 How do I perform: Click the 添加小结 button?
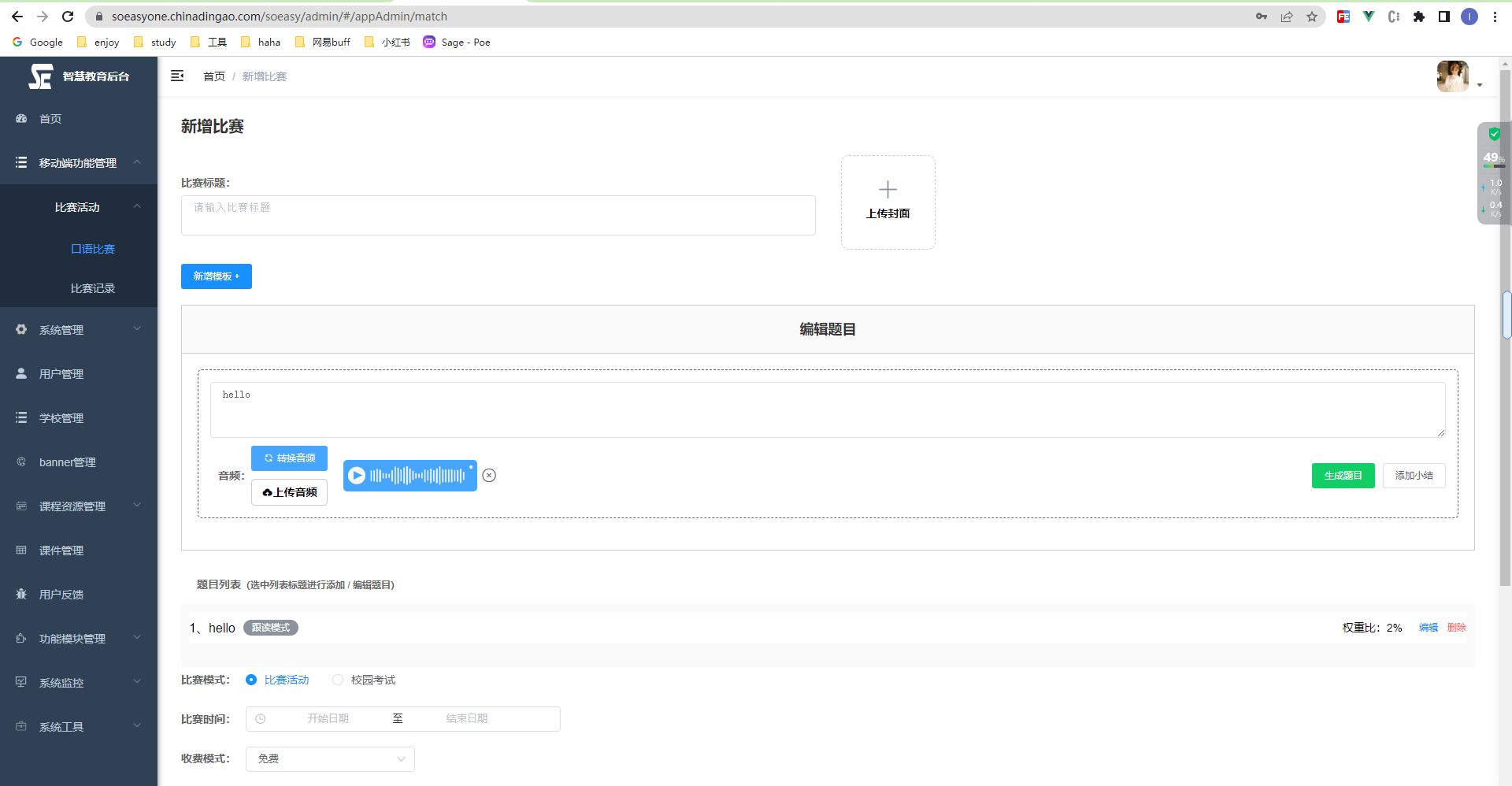pos(1414,476)
